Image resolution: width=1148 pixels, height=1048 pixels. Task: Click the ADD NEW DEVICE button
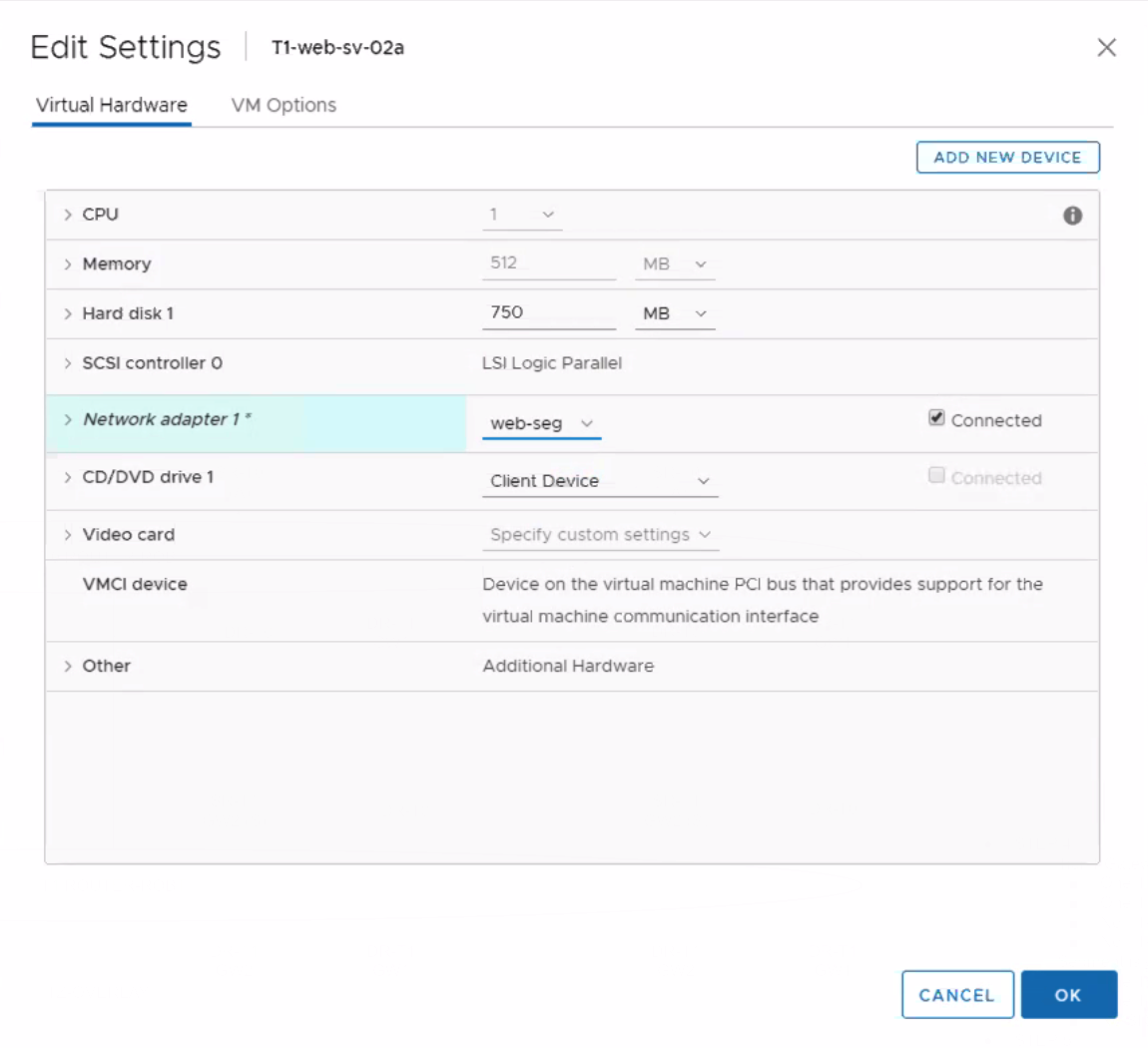(x=1007, y=158)
